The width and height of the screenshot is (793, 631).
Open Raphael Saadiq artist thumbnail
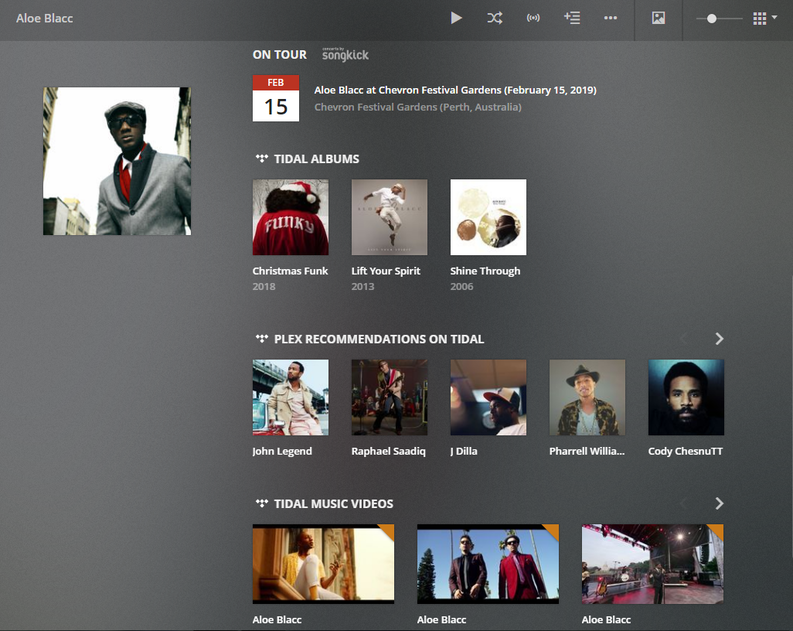point(389,397)
